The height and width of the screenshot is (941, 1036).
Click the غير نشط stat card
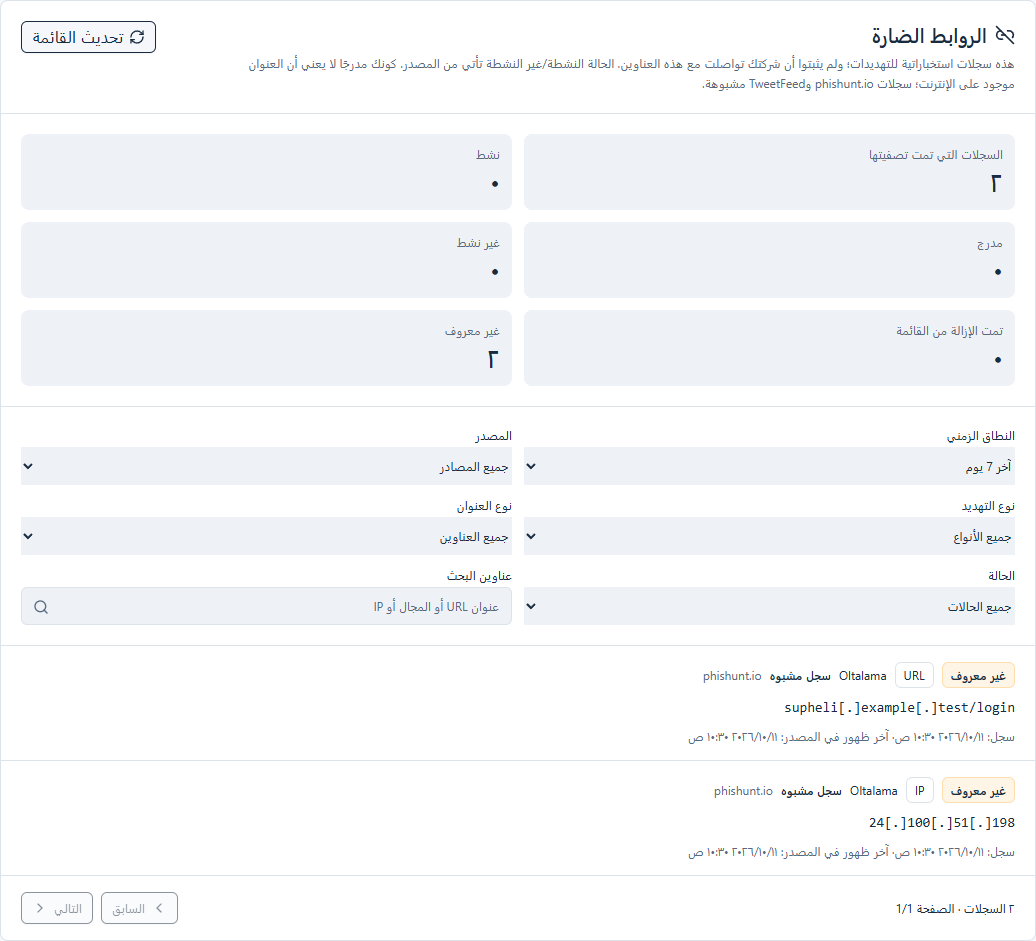pos(266,260)
